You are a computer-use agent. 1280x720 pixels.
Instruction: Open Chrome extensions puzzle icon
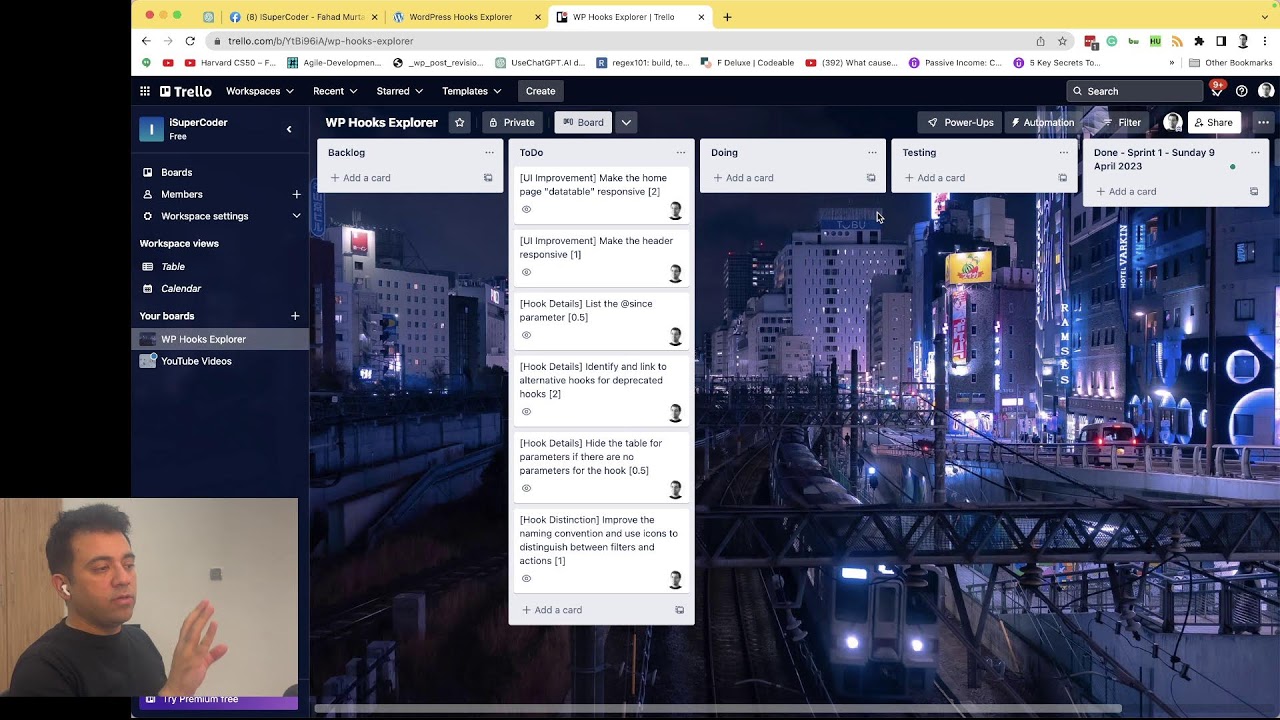[1199, 41]
